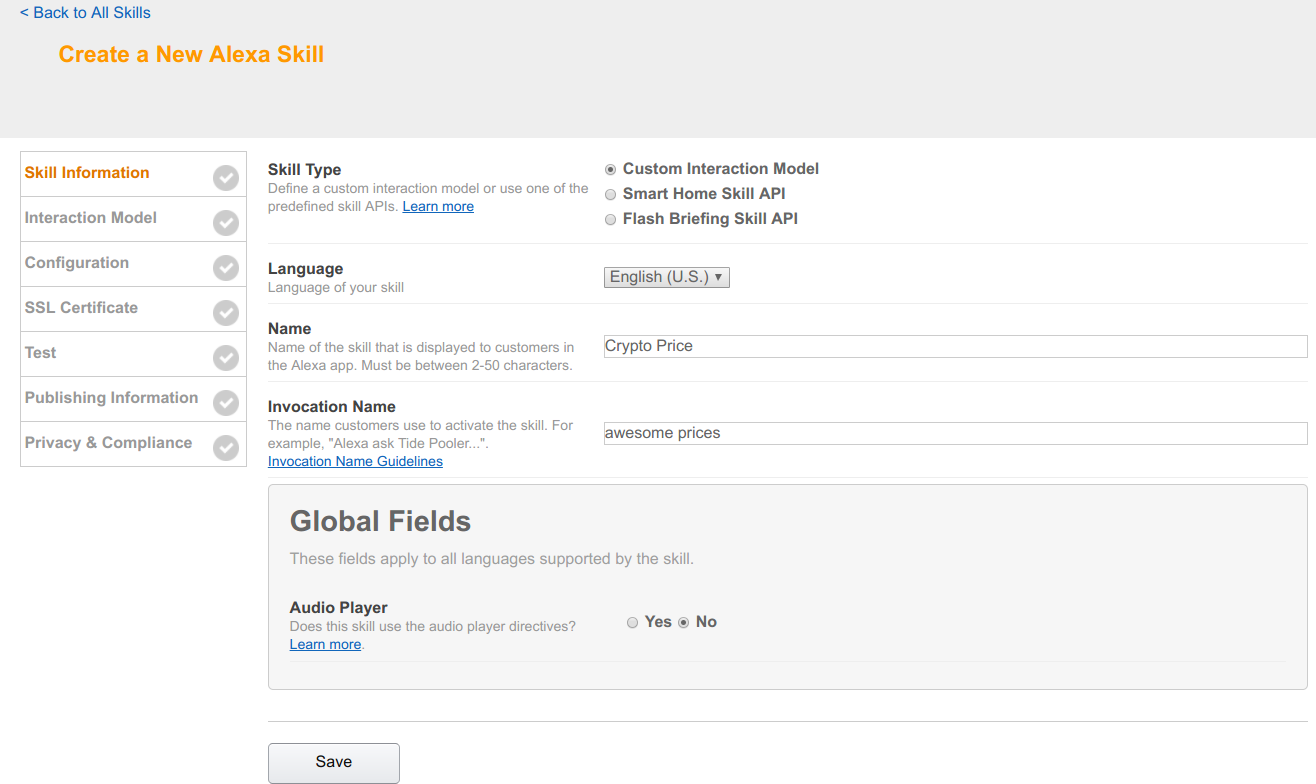Select Custom Interaction Model radio button

pos(611,170)
